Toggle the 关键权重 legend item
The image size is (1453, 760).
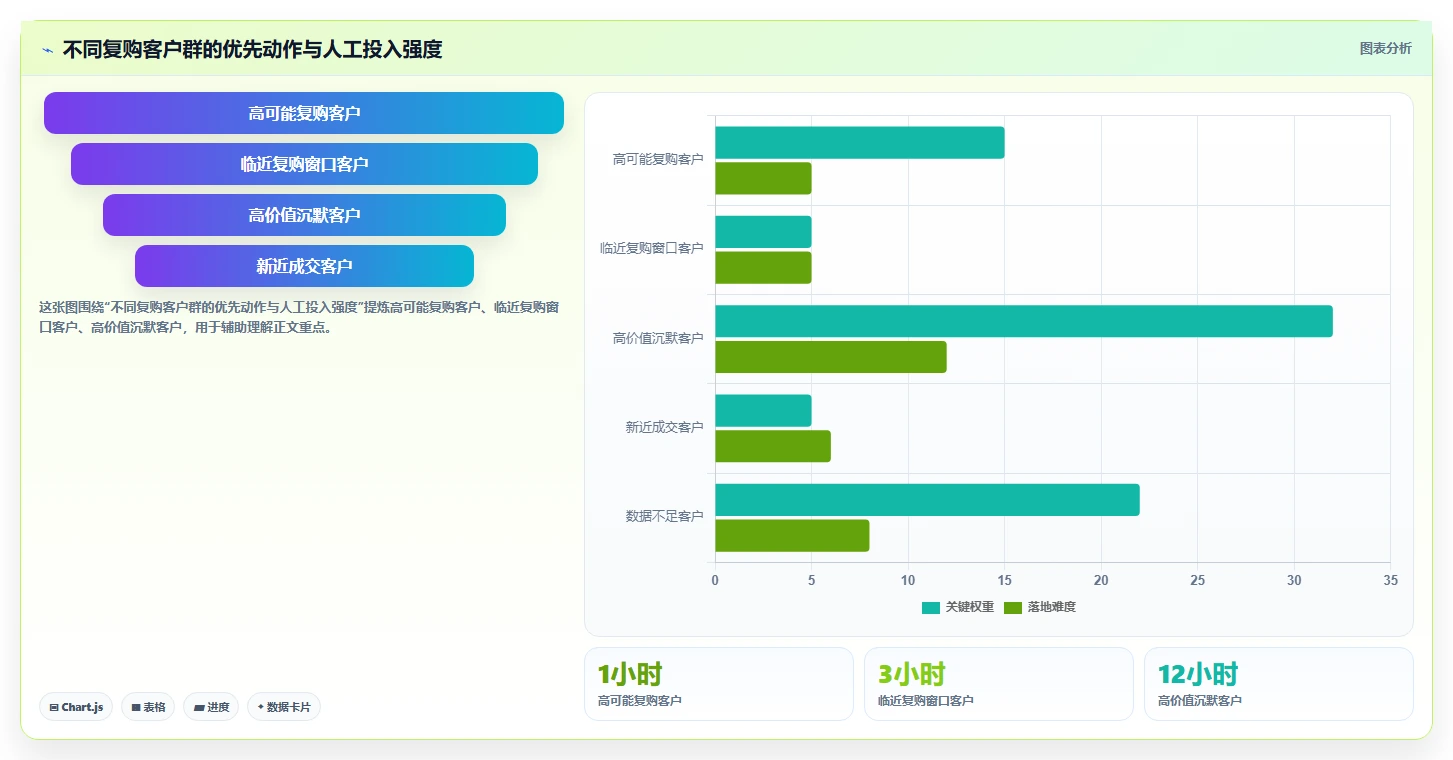tap(957, 607)
